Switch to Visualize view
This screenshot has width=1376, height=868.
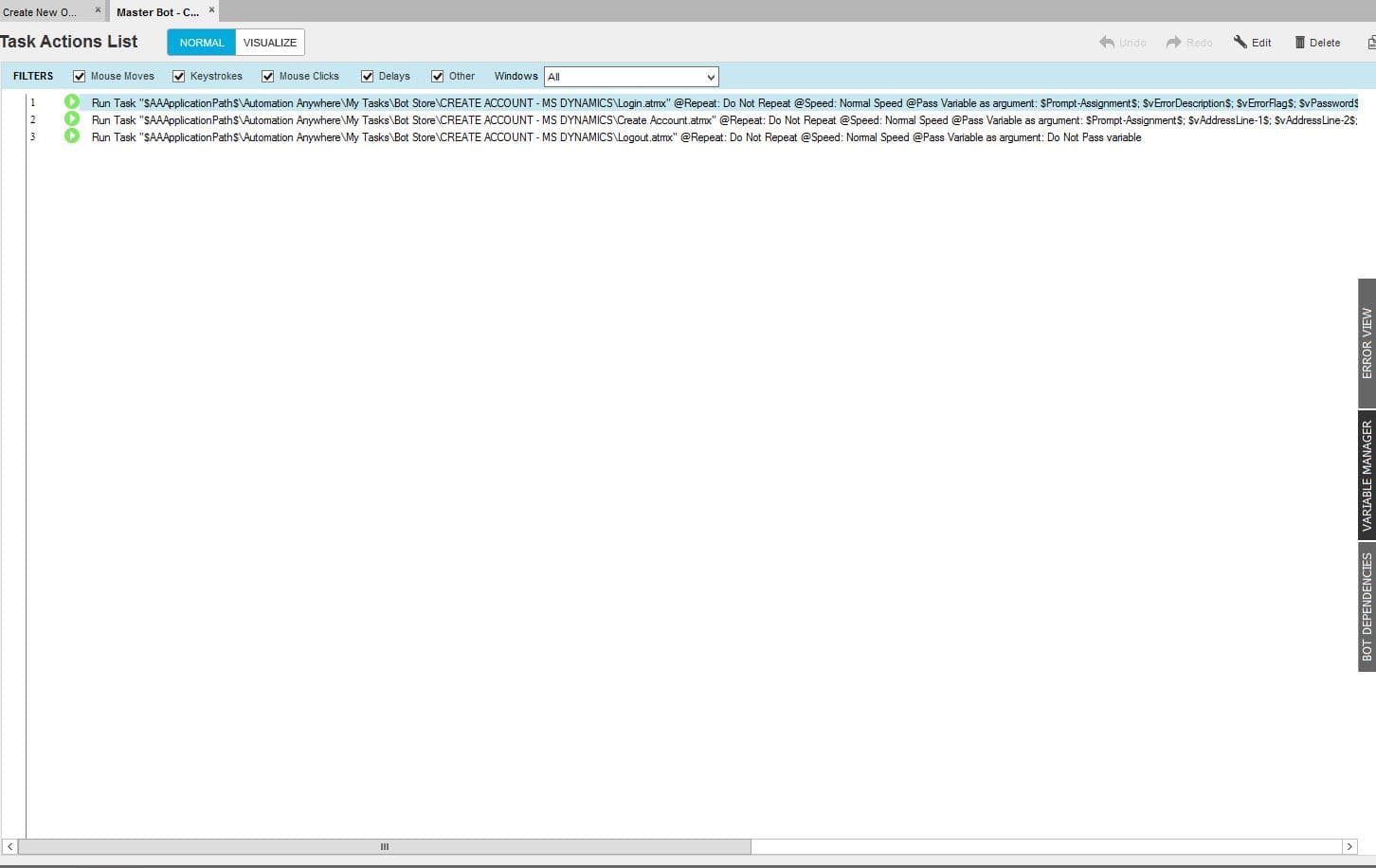click(x=270, y=43)
